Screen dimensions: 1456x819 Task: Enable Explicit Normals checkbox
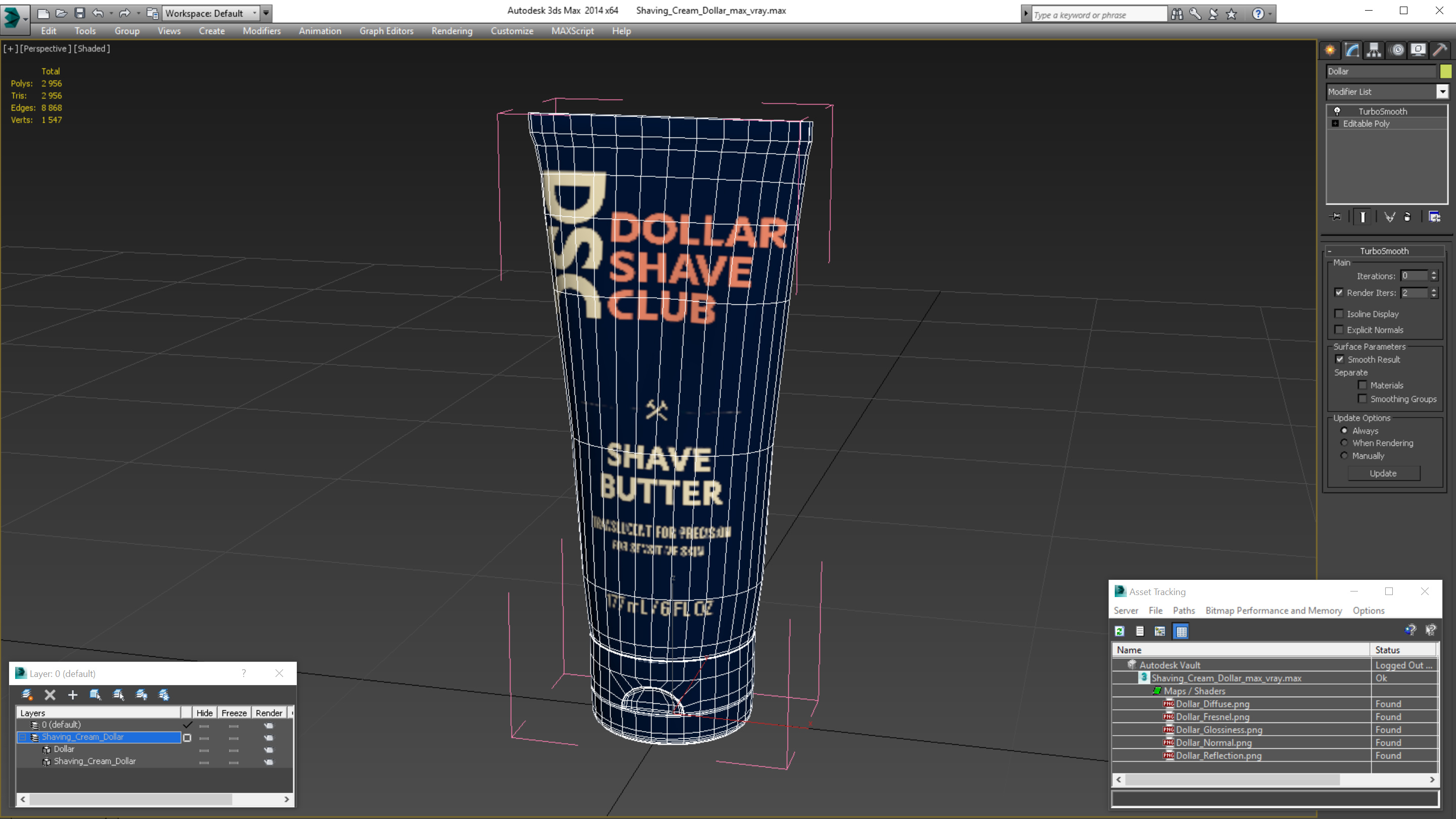click(x=1339, y=330)
